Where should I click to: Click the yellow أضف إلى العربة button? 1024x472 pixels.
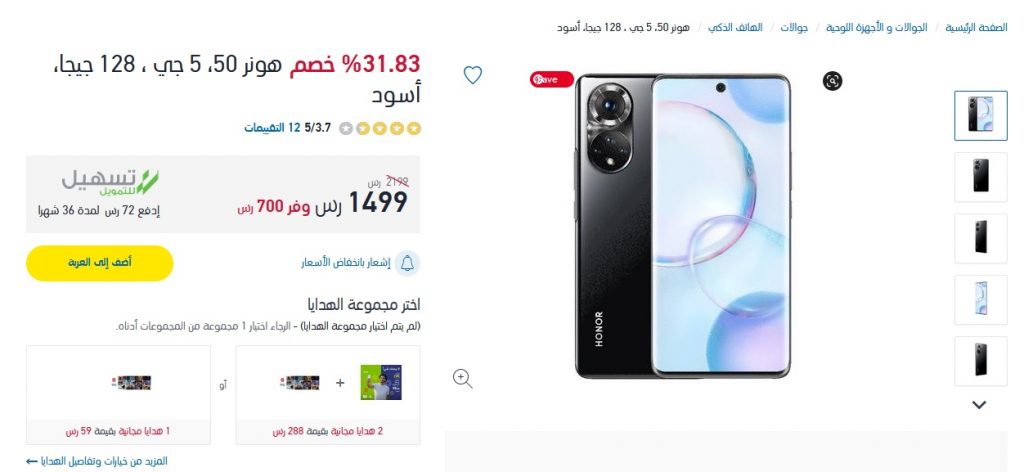coord(99,263)
